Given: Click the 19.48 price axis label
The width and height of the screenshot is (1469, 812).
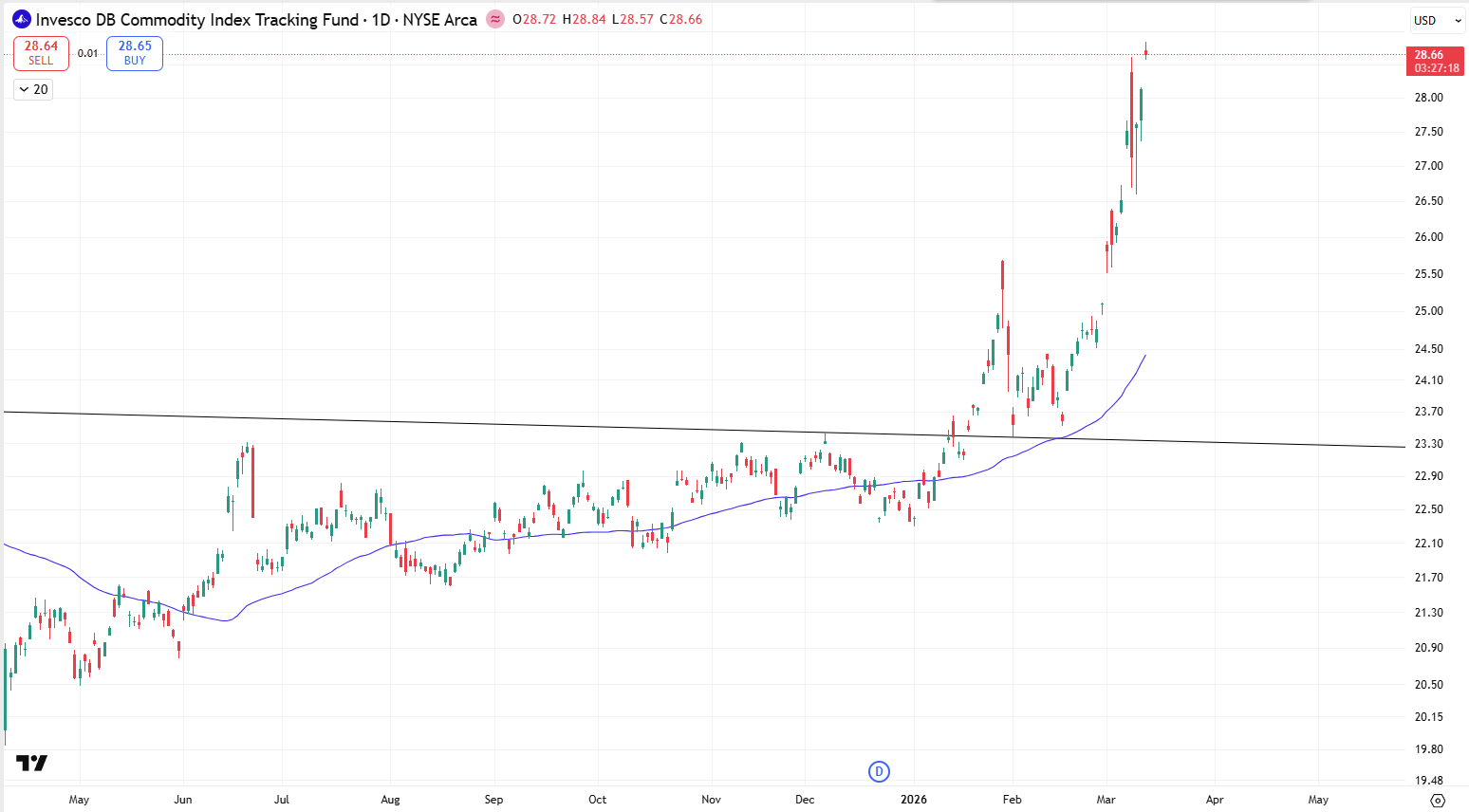Looking at the screenshot, I should click(x=1428, y=781).
